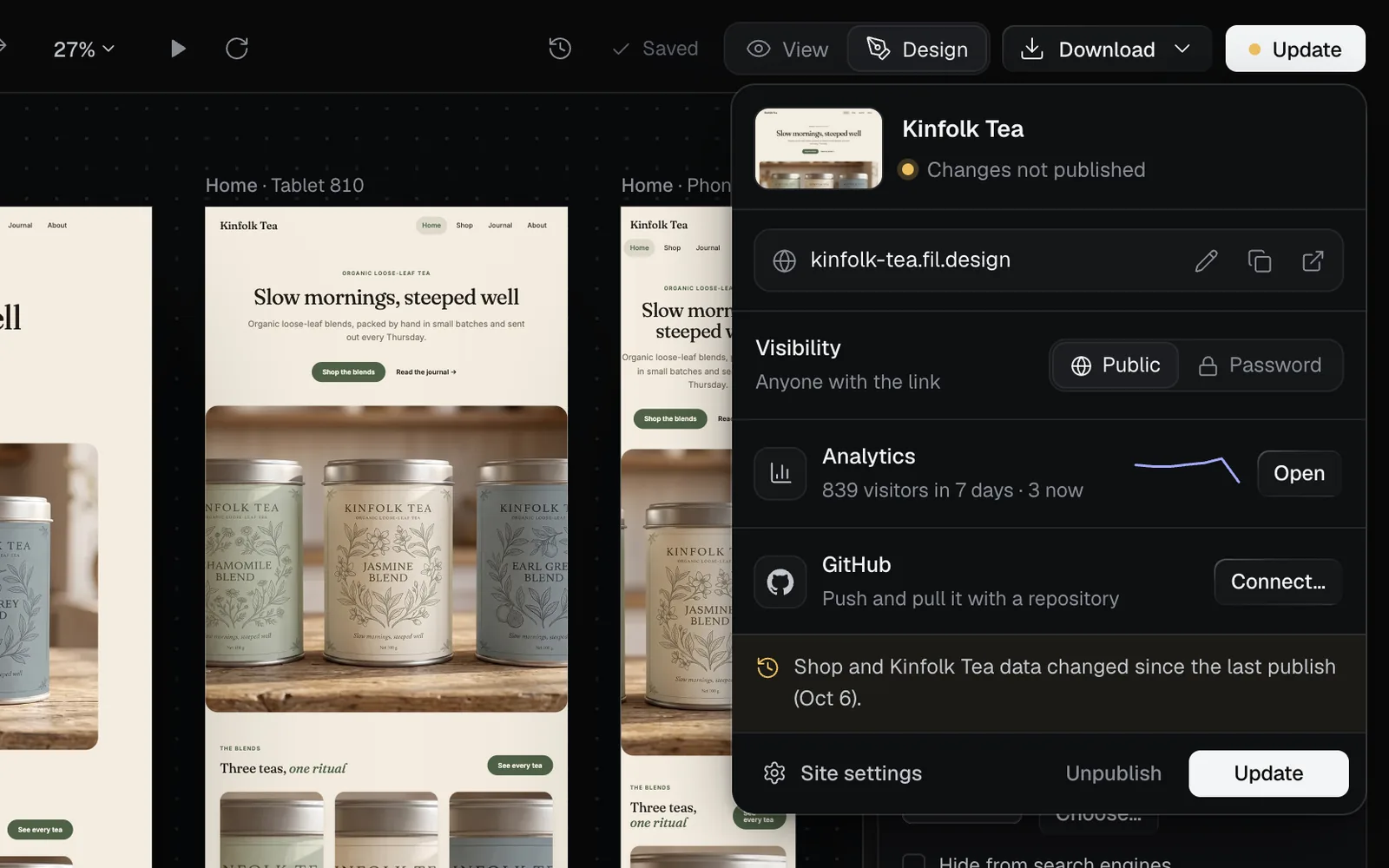
Task: Click See every tea in tablet frame
Action: [520, 766]
